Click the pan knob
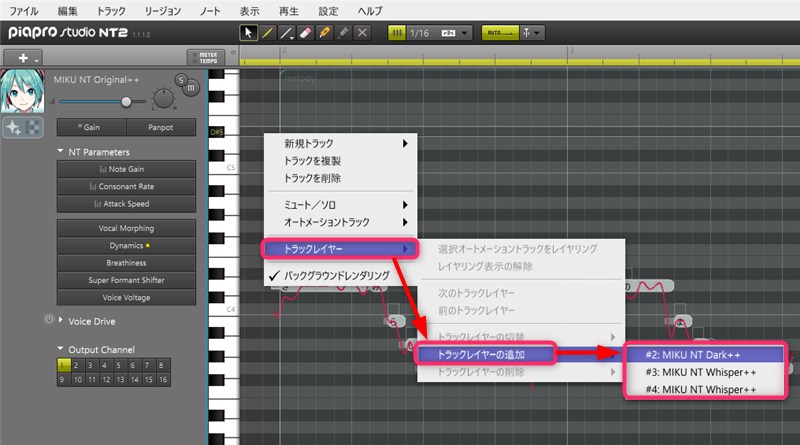This screenshot has width=800, height=445. point(163,98)
